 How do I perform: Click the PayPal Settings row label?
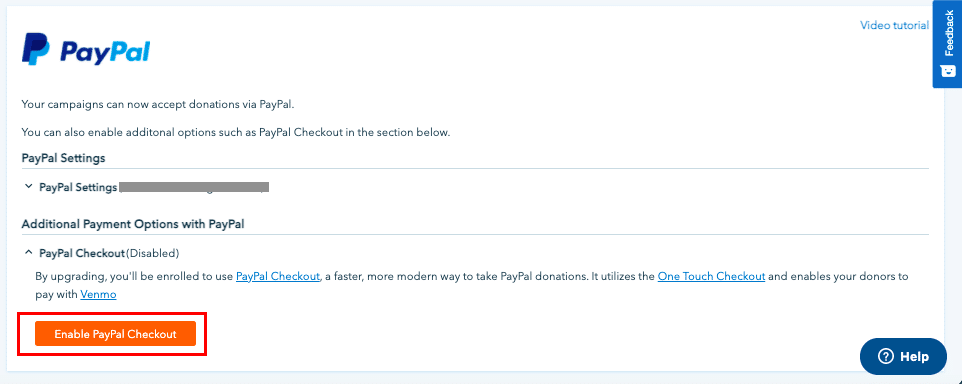coord(78,187)
